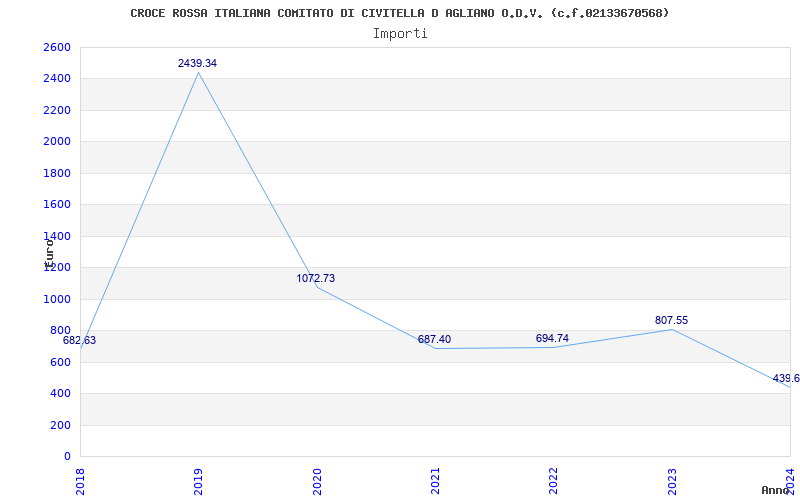The width and height of the screenshot is (800, 500).
Task: Click the 1000 y-axis value
Action: pos(57,299)
